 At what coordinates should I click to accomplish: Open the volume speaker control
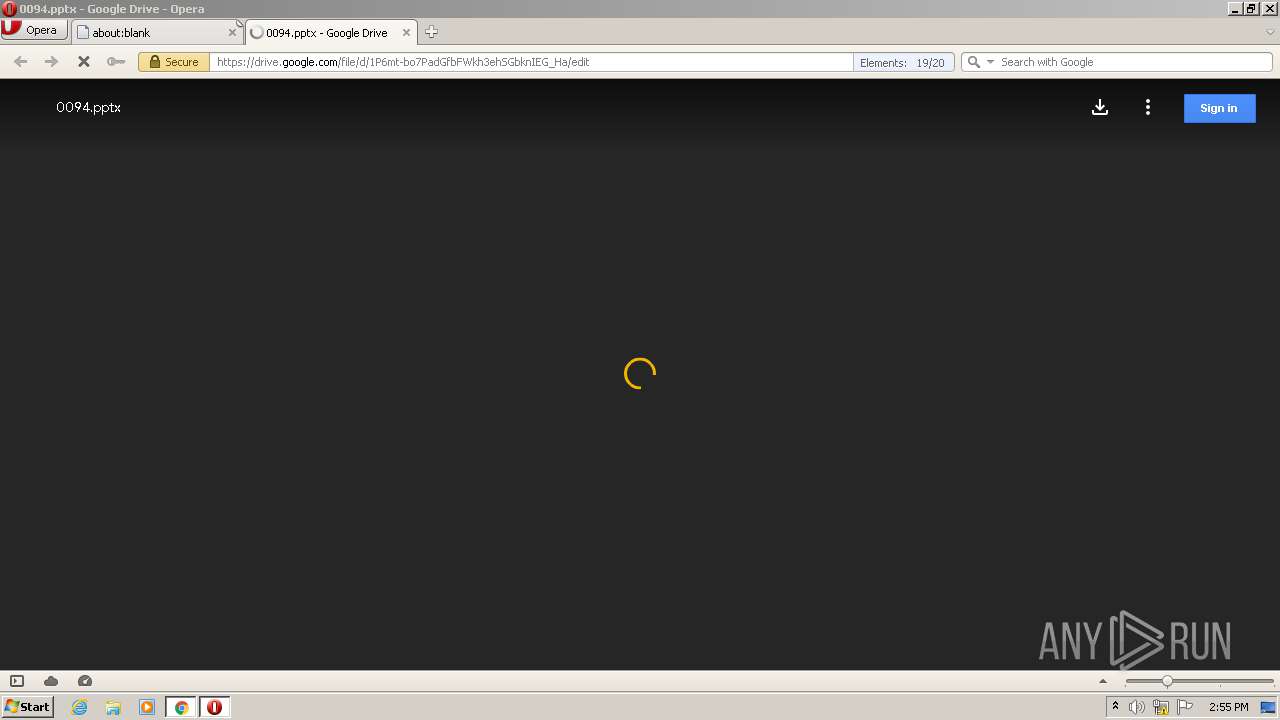coord(1137,707)
